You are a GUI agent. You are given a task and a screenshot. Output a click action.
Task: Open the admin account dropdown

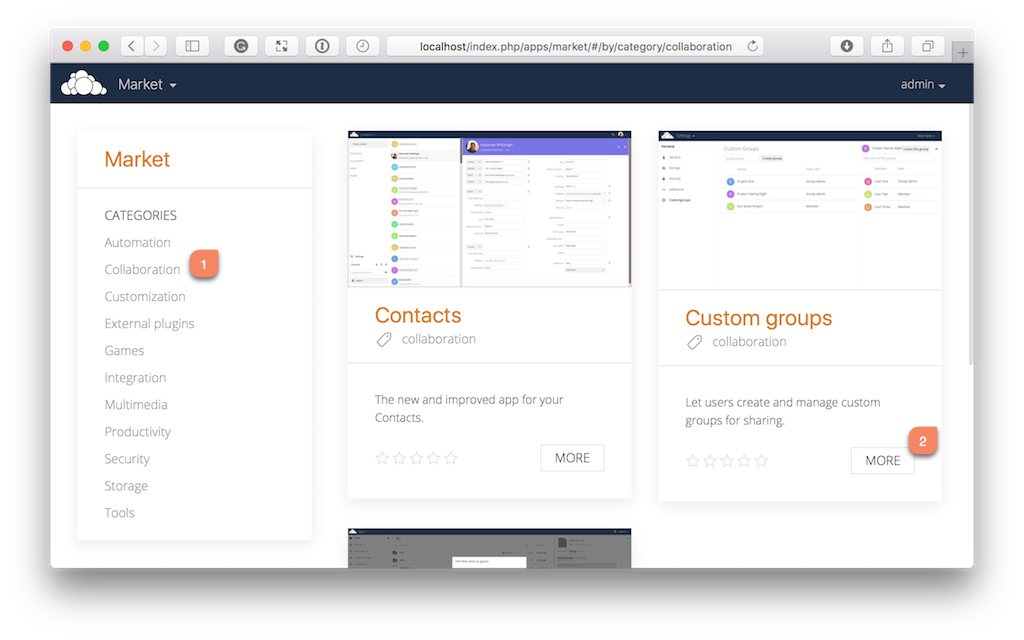coord(921,84)
